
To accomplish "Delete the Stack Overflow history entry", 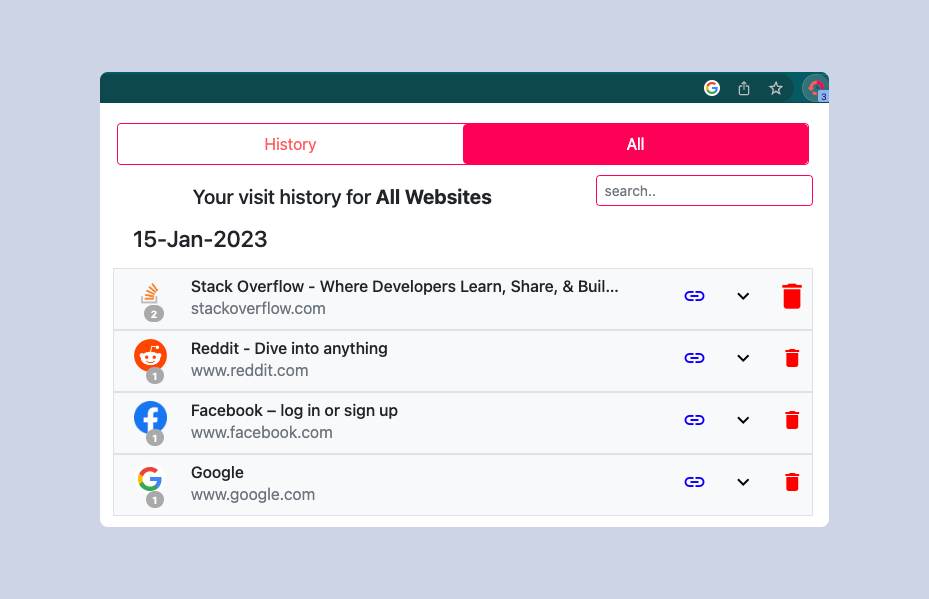I will coord(792,296).
